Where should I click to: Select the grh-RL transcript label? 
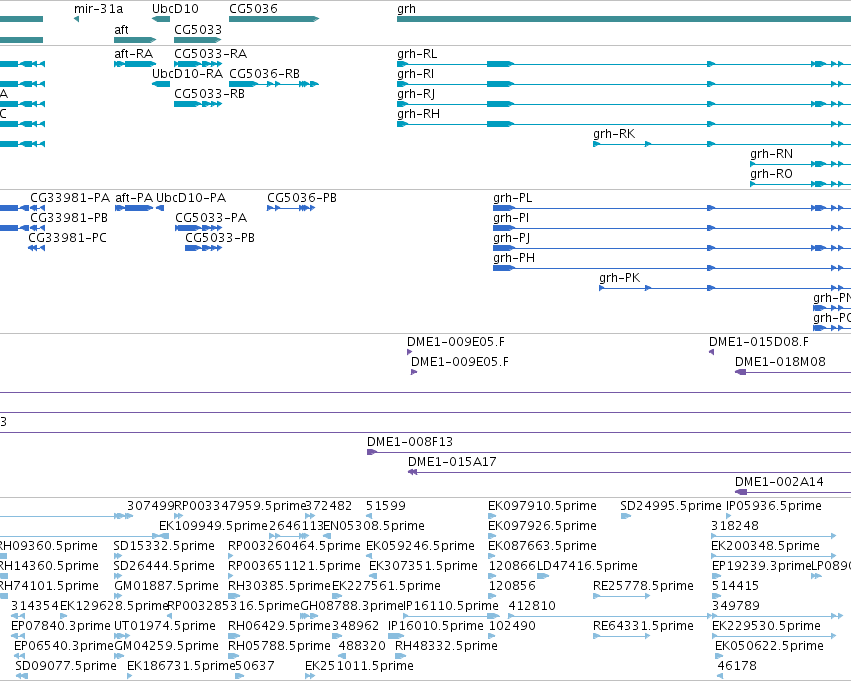click(x=417, y=54)
